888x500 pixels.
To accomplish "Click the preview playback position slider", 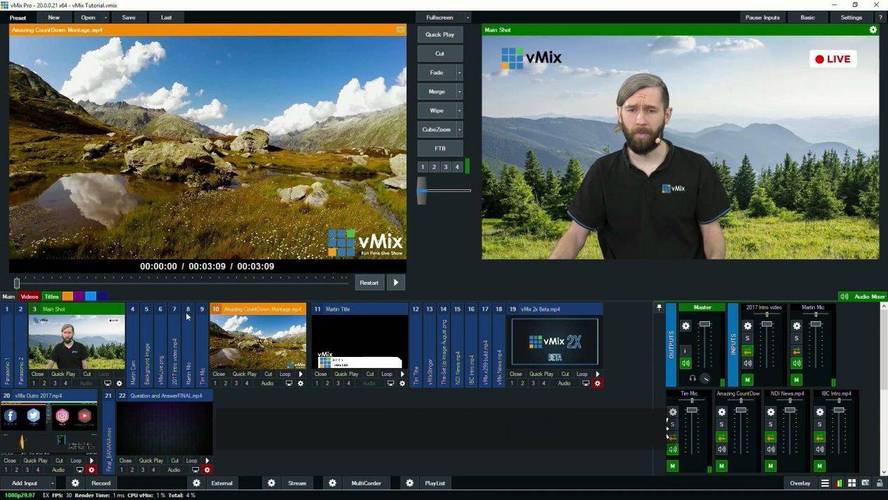I will pos(17,283).
